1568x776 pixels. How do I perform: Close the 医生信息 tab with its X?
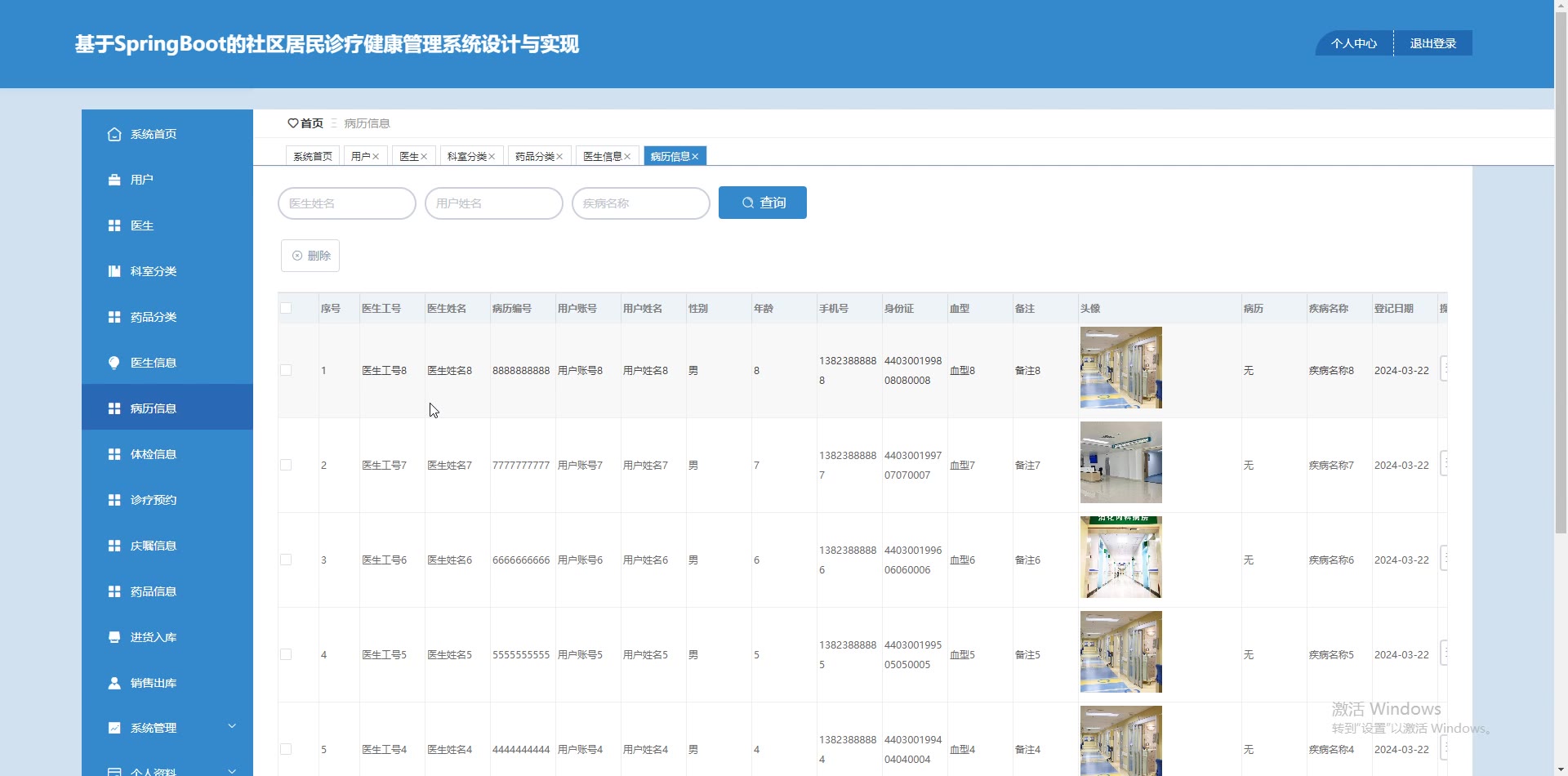click(x=627, y=157)
